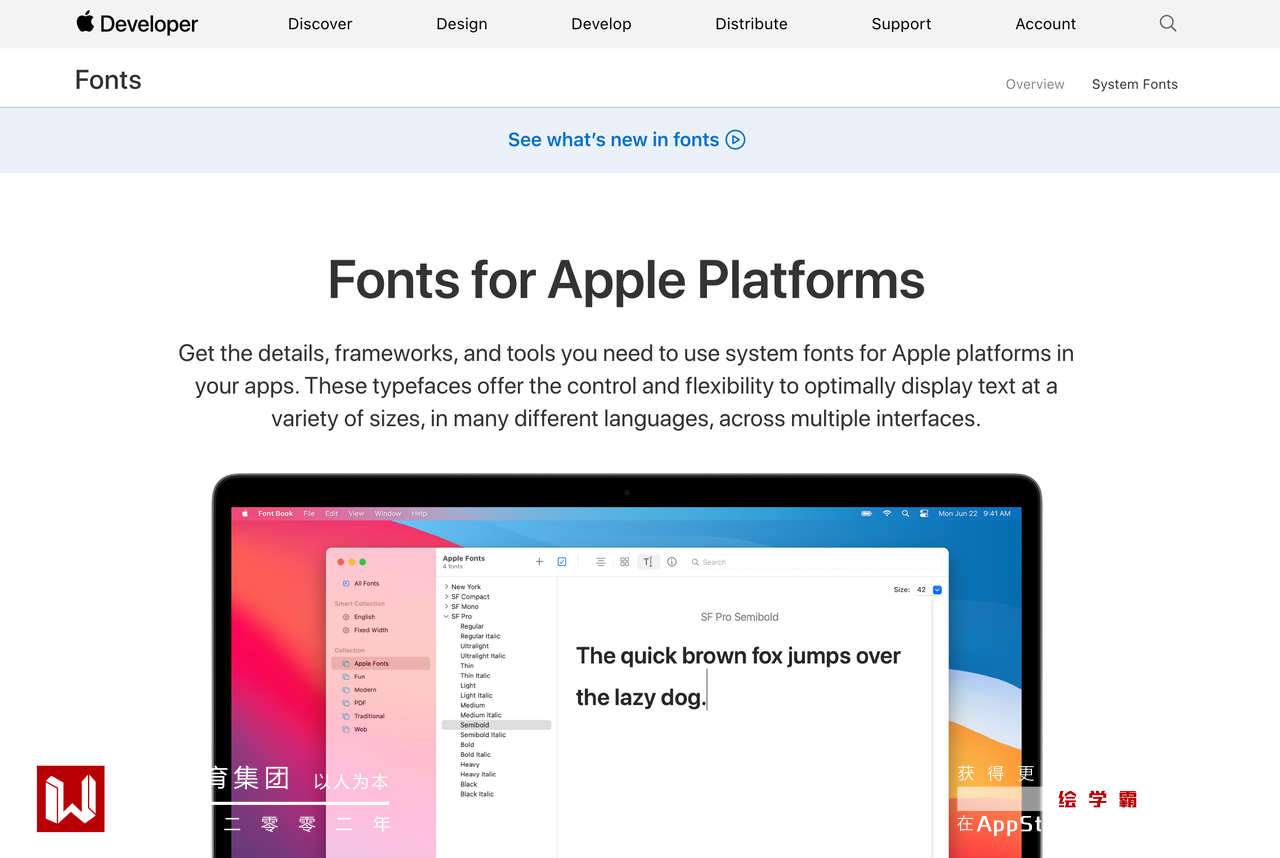Click the battery icon in the Mac menu bar
Viewport: 1280px width, 858px height.
866,514
